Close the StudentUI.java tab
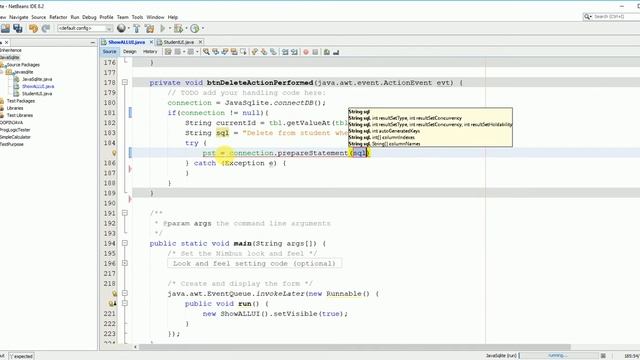640x360 pixels. (x=200, y=42)
